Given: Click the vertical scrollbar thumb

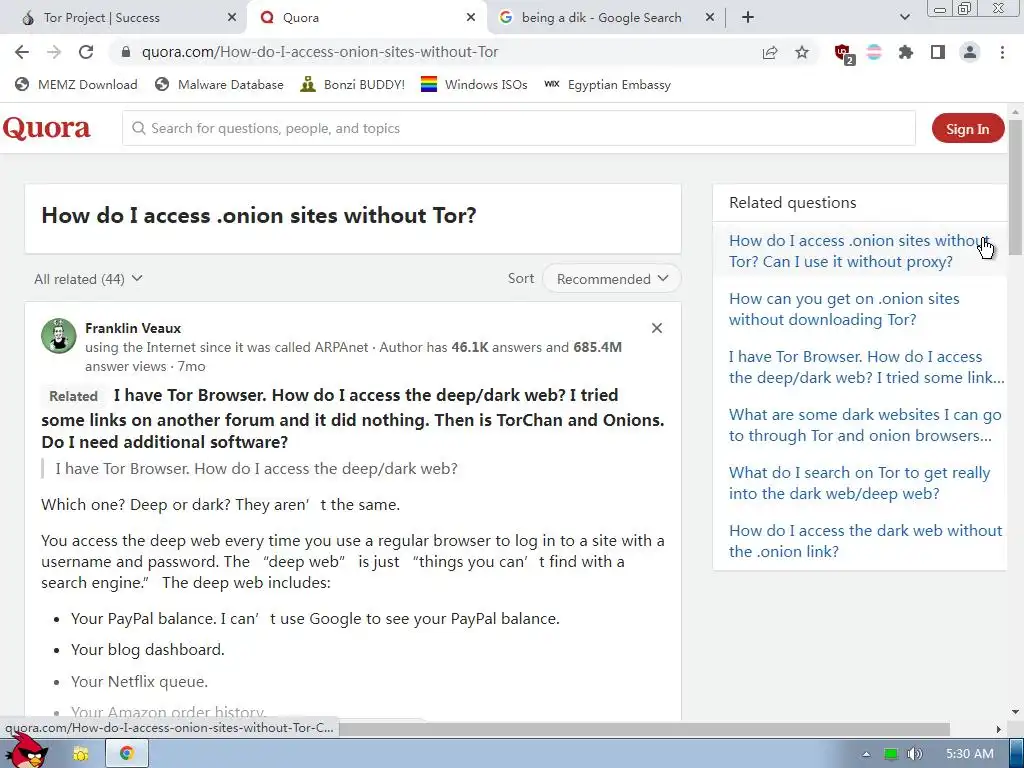Looking at the screenshot, I should point(1016,187).
